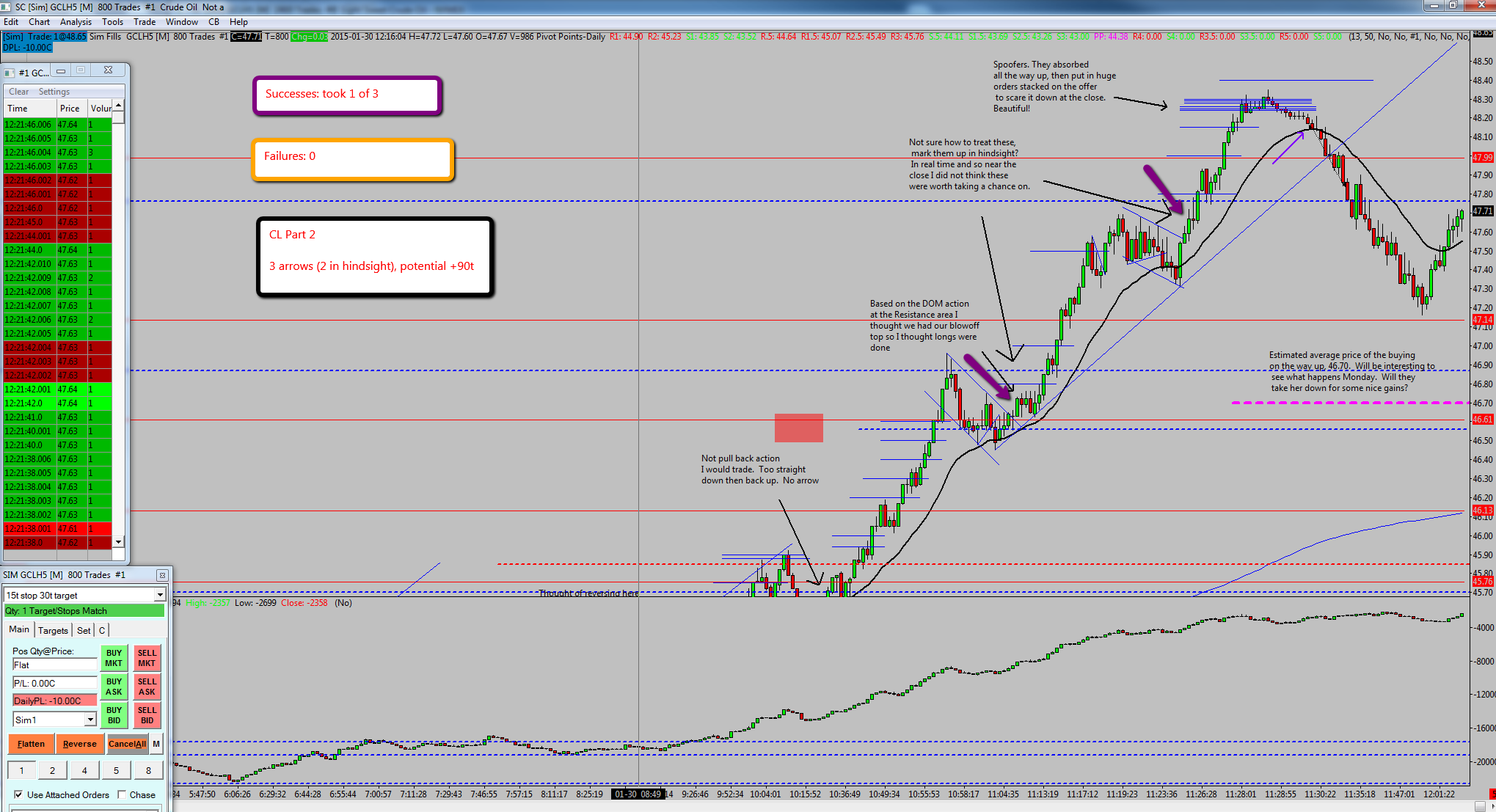Click the CancelAll button

click(x=127, y=744)
